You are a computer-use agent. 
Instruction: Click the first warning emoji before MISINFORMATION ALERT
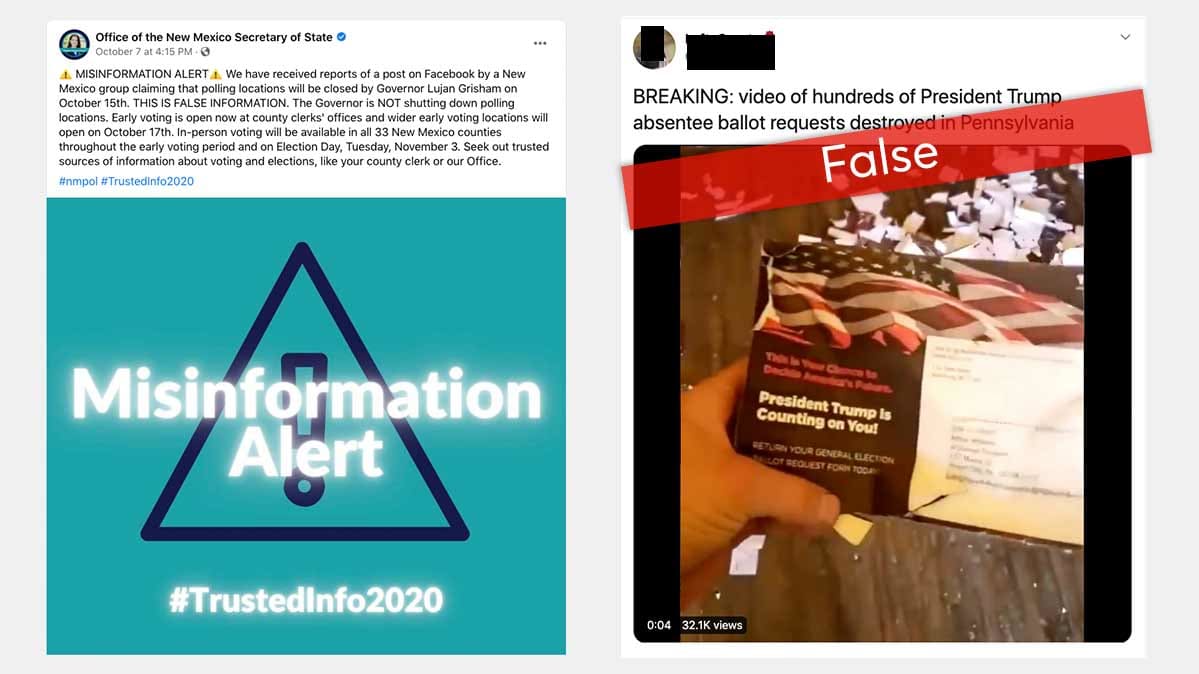coord(65,74)
